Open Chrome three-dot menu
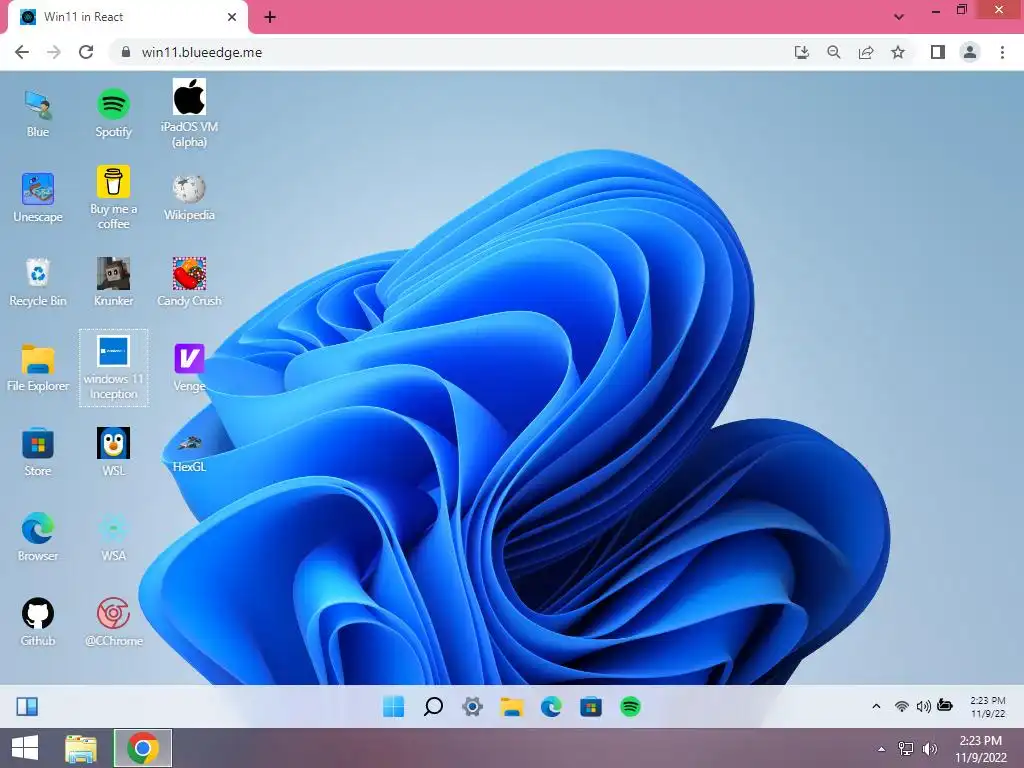This screenshot has height=768, width=1024. pyautogui.click(x=1002, y=52)
